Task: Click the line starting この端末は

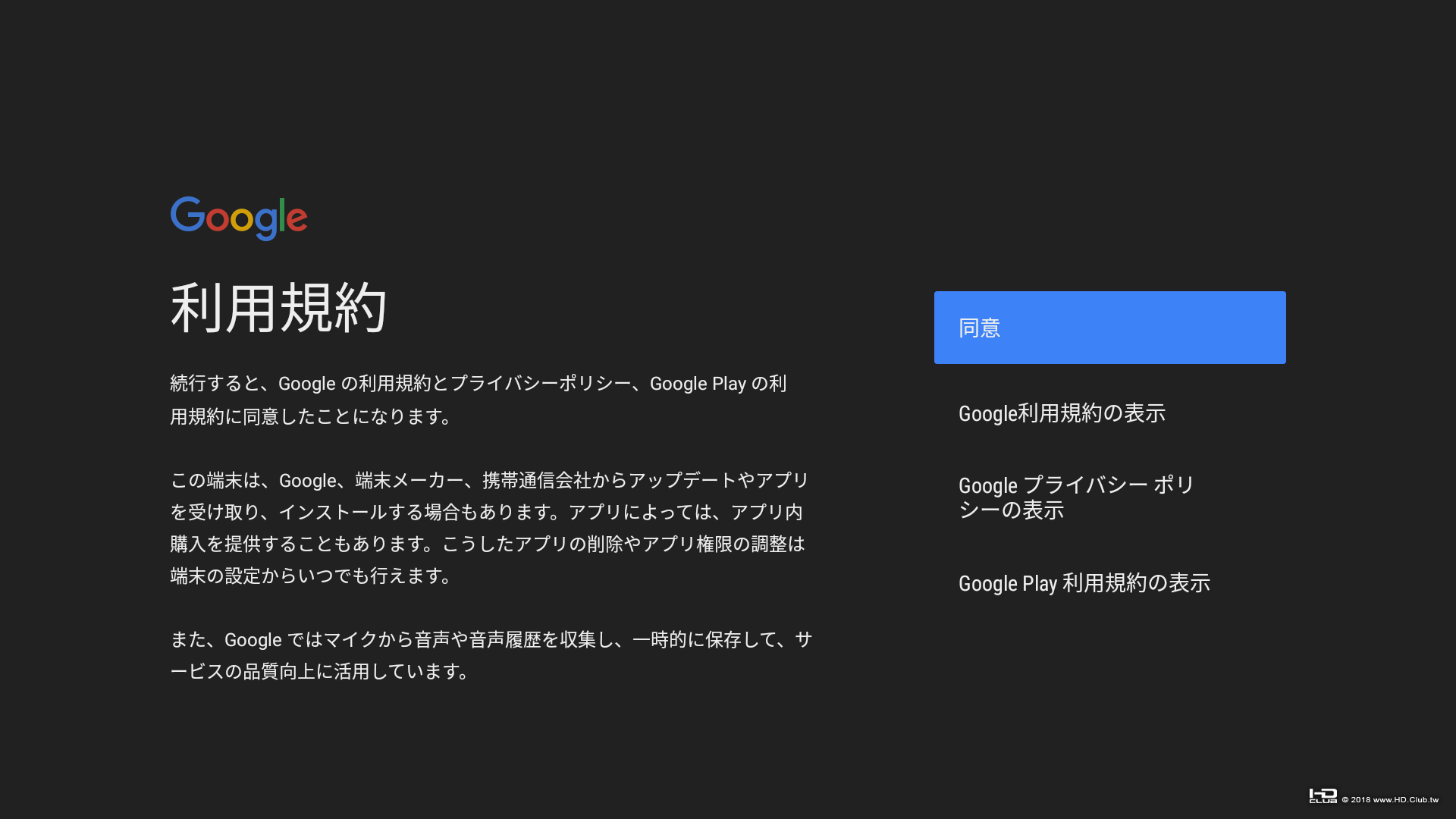Action: tap(489, 480)
